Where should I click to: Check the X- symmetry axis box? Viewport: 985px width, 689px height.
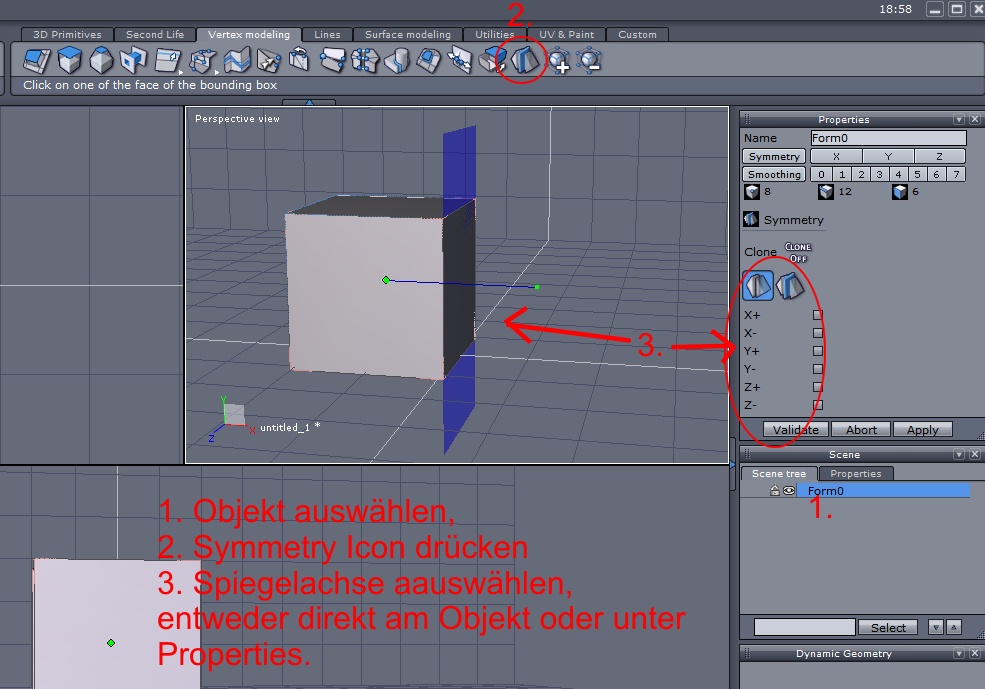pos(818,333)
